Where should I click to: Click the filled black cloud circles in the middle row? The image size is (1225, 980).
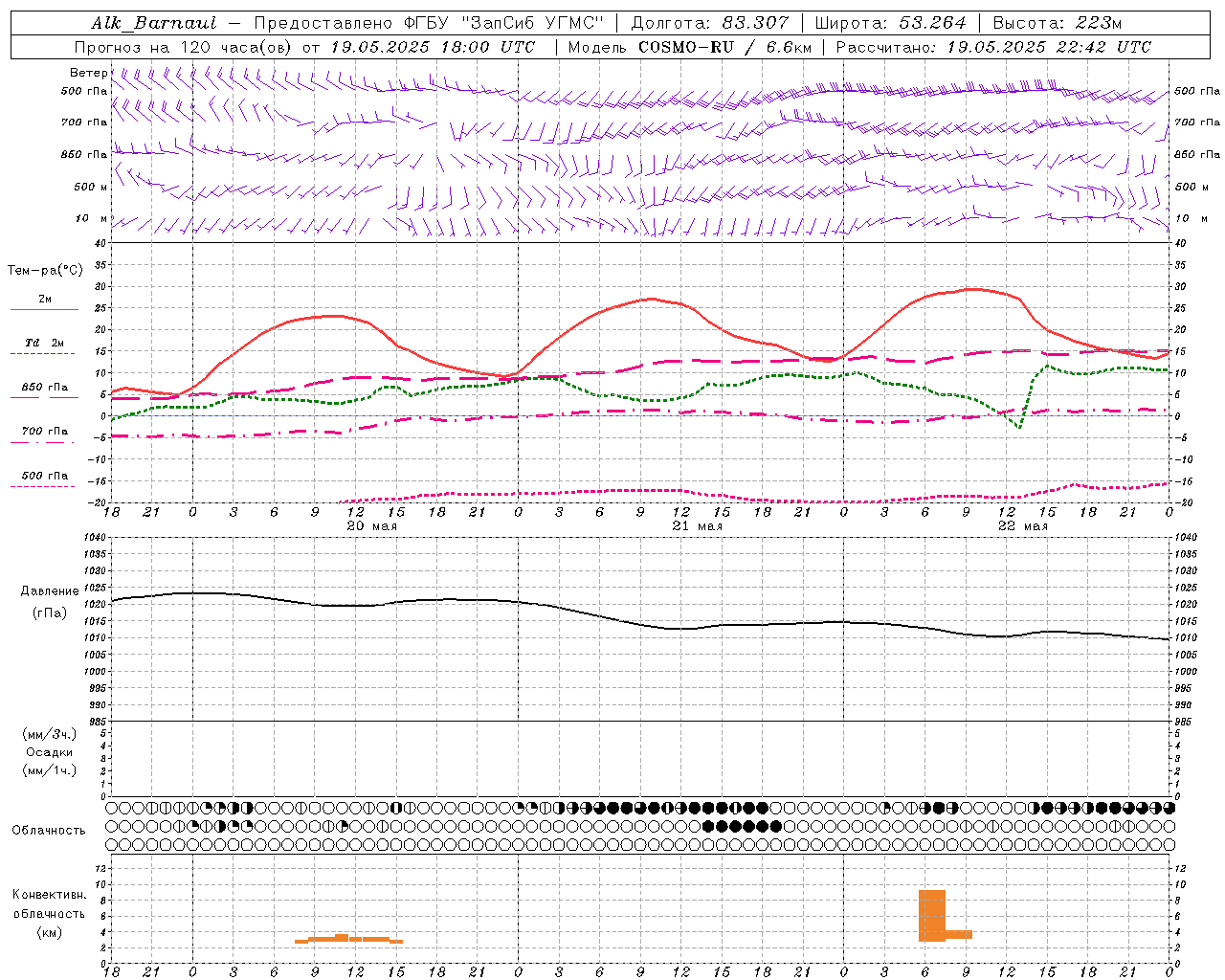coord(742,826)
